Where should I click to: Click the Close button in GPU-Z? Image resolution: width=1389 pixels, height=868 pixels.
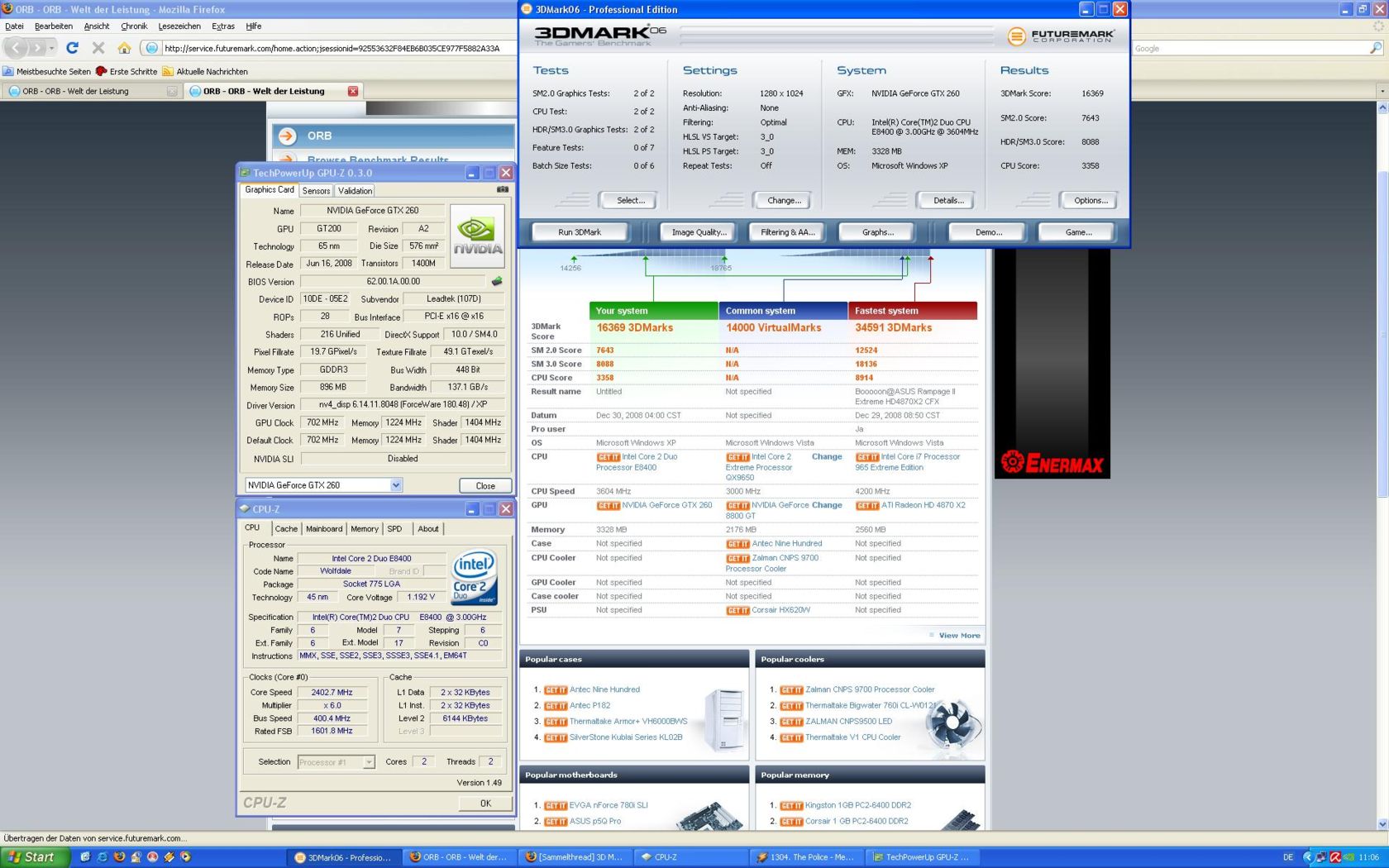click(485, 486)
